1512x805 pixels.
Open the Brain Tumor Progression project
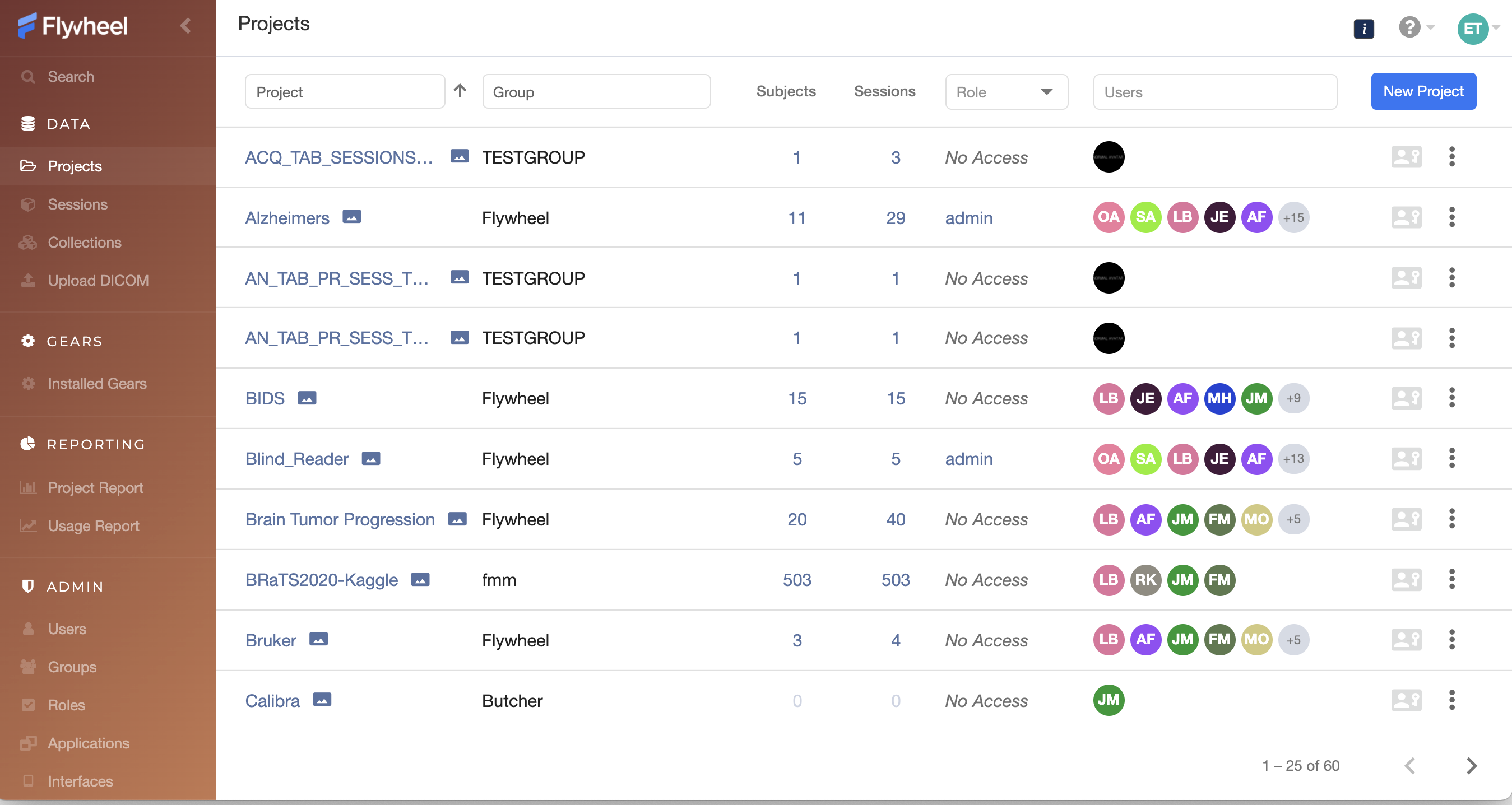point(340,519)
